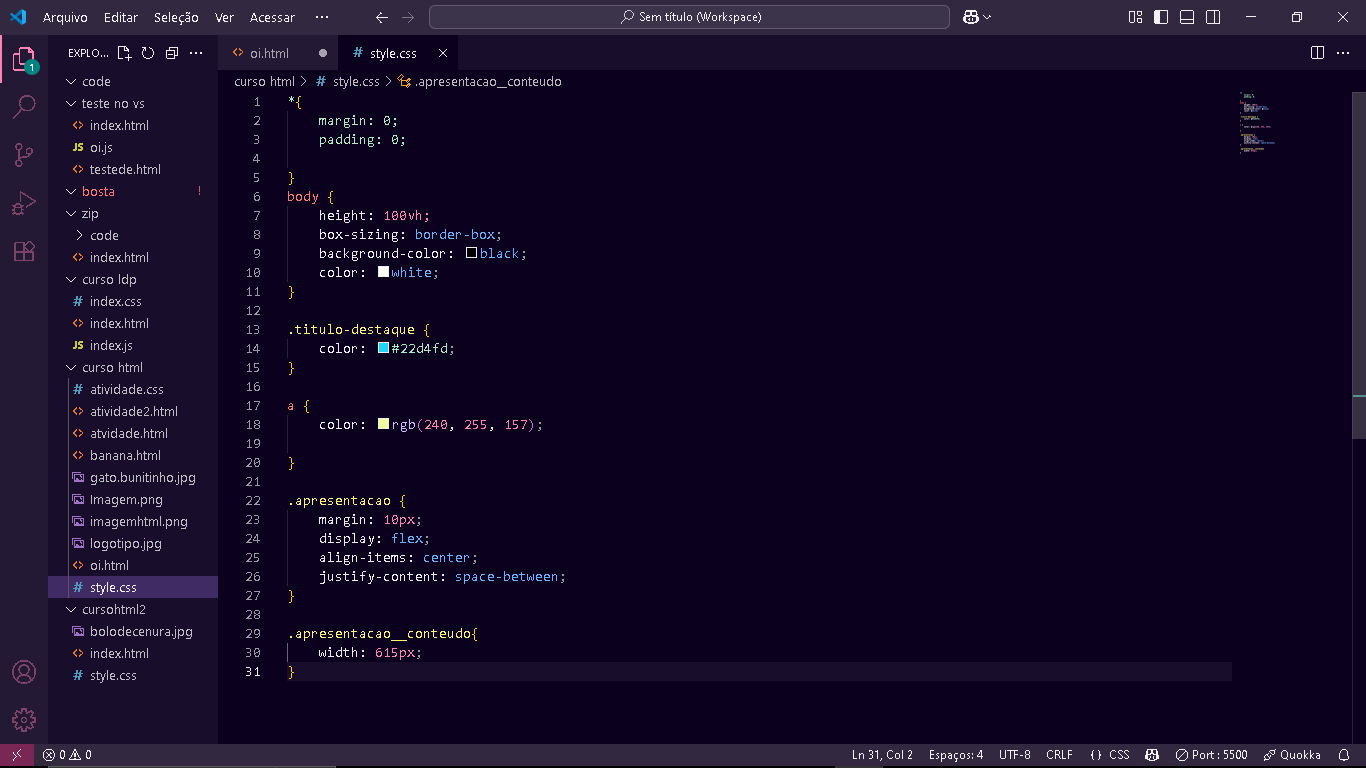Click the black color swatch
Viewport: 1366px width, 768px height.
point(471,253)
